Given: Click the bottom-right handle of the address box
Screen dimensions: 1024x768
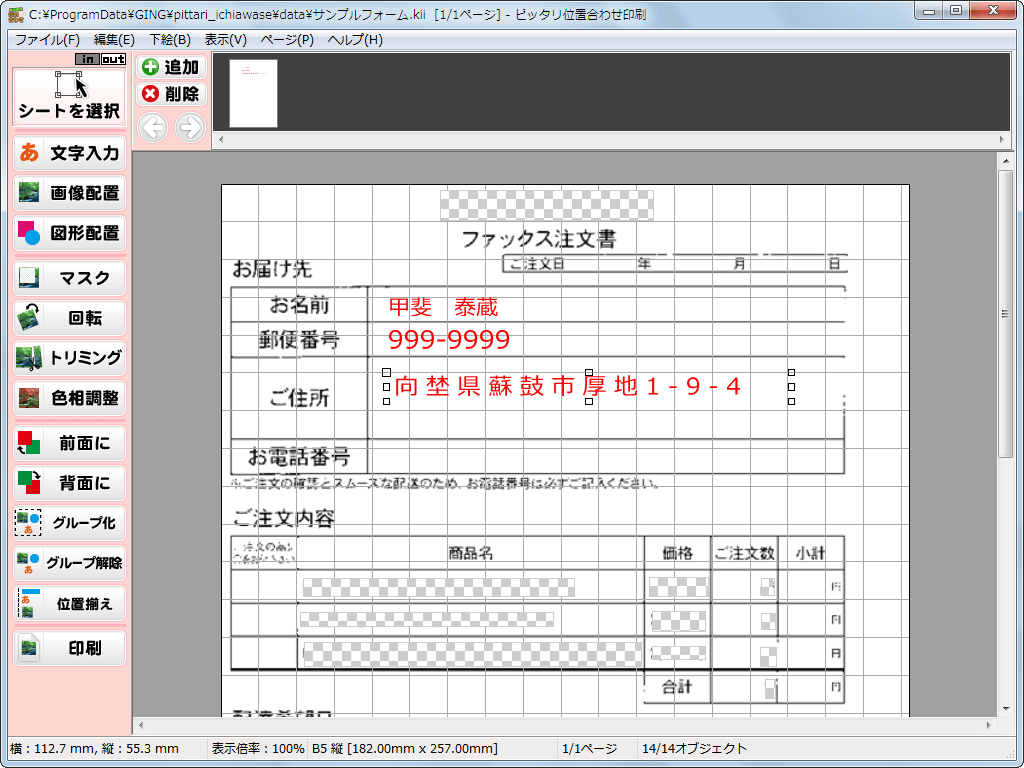Looking at the screenshot, I should [x=792, y=402].
